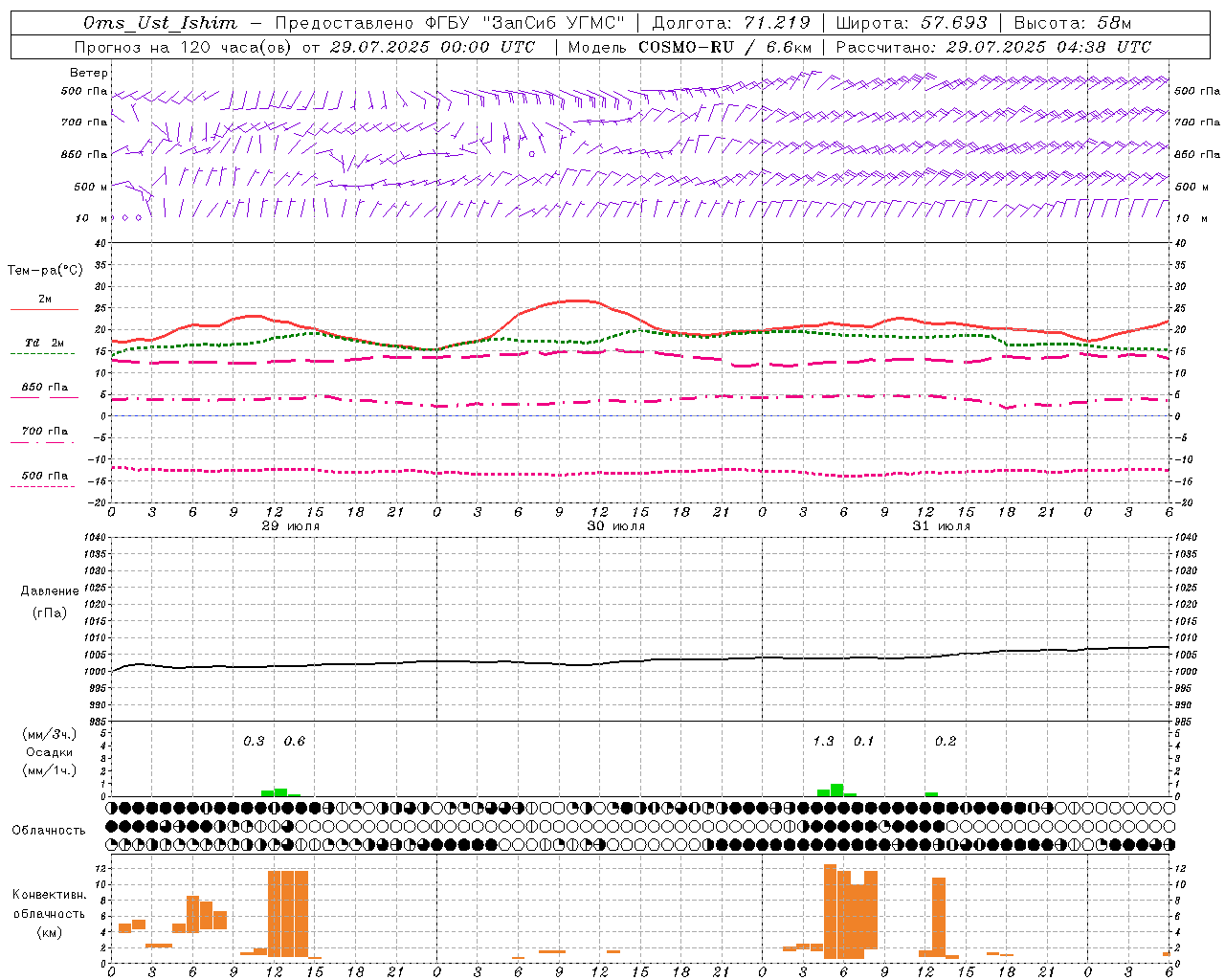The image size is (1225, 980).
Task: Select the longitude value Долгота: 71.219
Action: pyautogui.click(x=731, y=23)
